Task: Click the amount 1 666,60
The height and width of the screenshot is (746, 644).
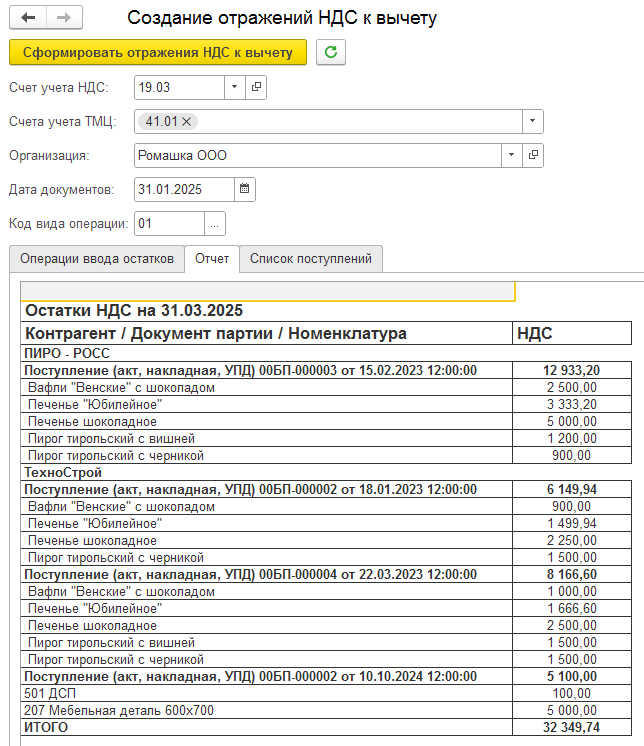Action: 572,608
